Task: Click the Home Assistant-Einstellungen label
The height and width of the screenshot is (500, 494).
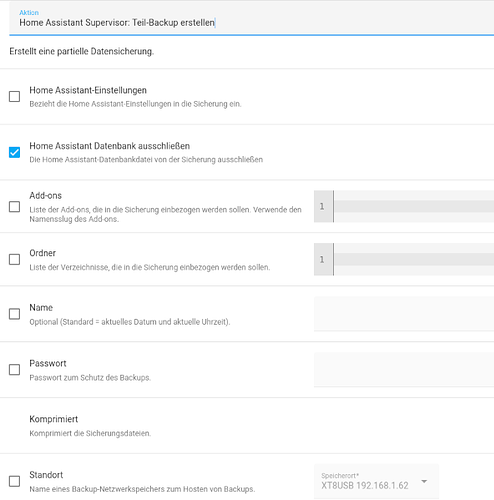Action: coord(88,90)
